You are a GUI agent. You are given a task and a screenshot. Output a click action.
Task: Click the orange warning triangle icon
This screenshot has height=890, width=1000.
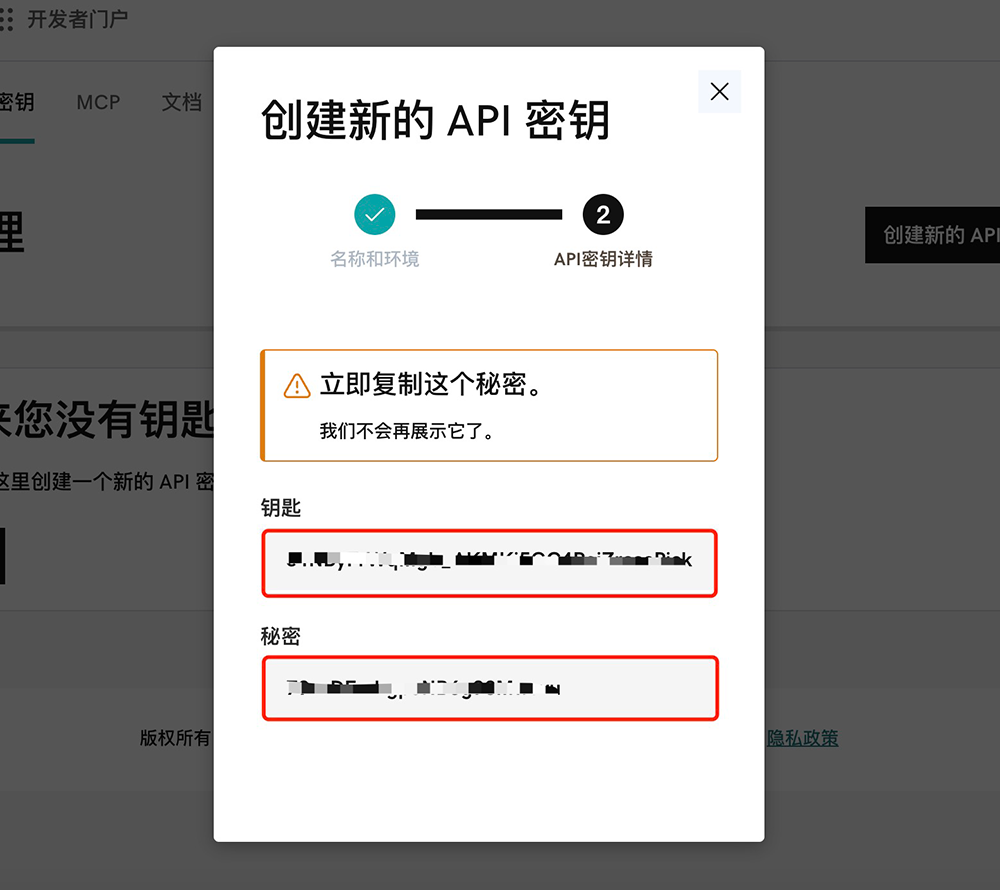point(297,386)
